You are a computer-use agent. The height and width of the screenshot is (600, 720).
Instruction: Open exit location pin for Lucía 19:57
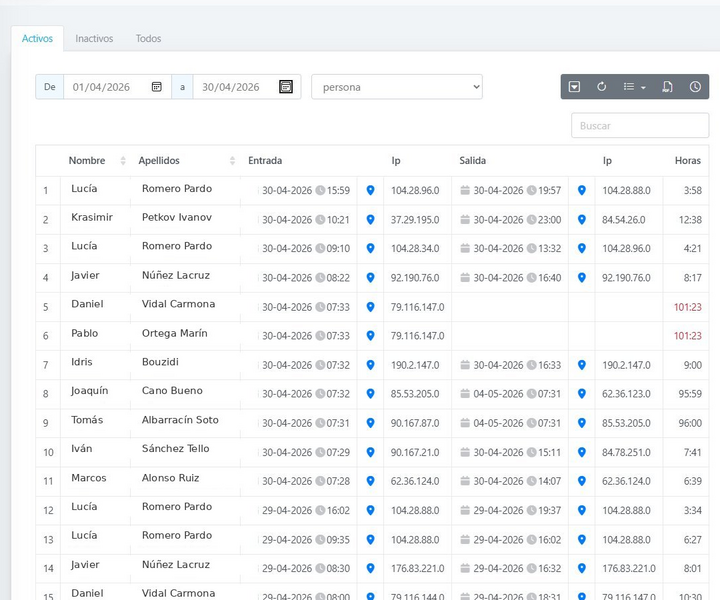coord(582,190)
